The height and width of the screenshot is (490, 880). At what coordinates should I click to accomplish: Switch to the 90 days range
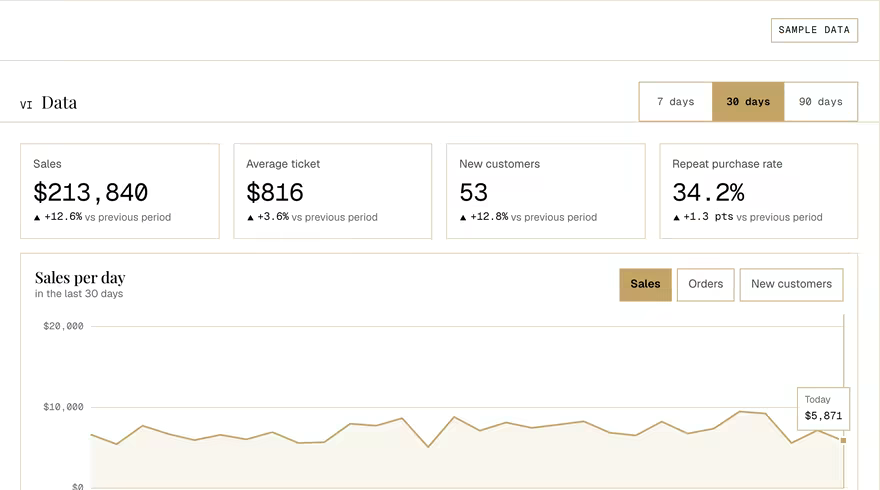point(821,102)
